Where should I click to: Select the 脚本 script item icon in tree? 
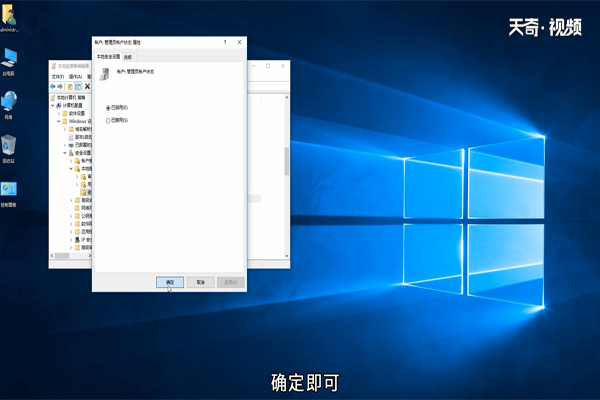click(x=71, y=137)
